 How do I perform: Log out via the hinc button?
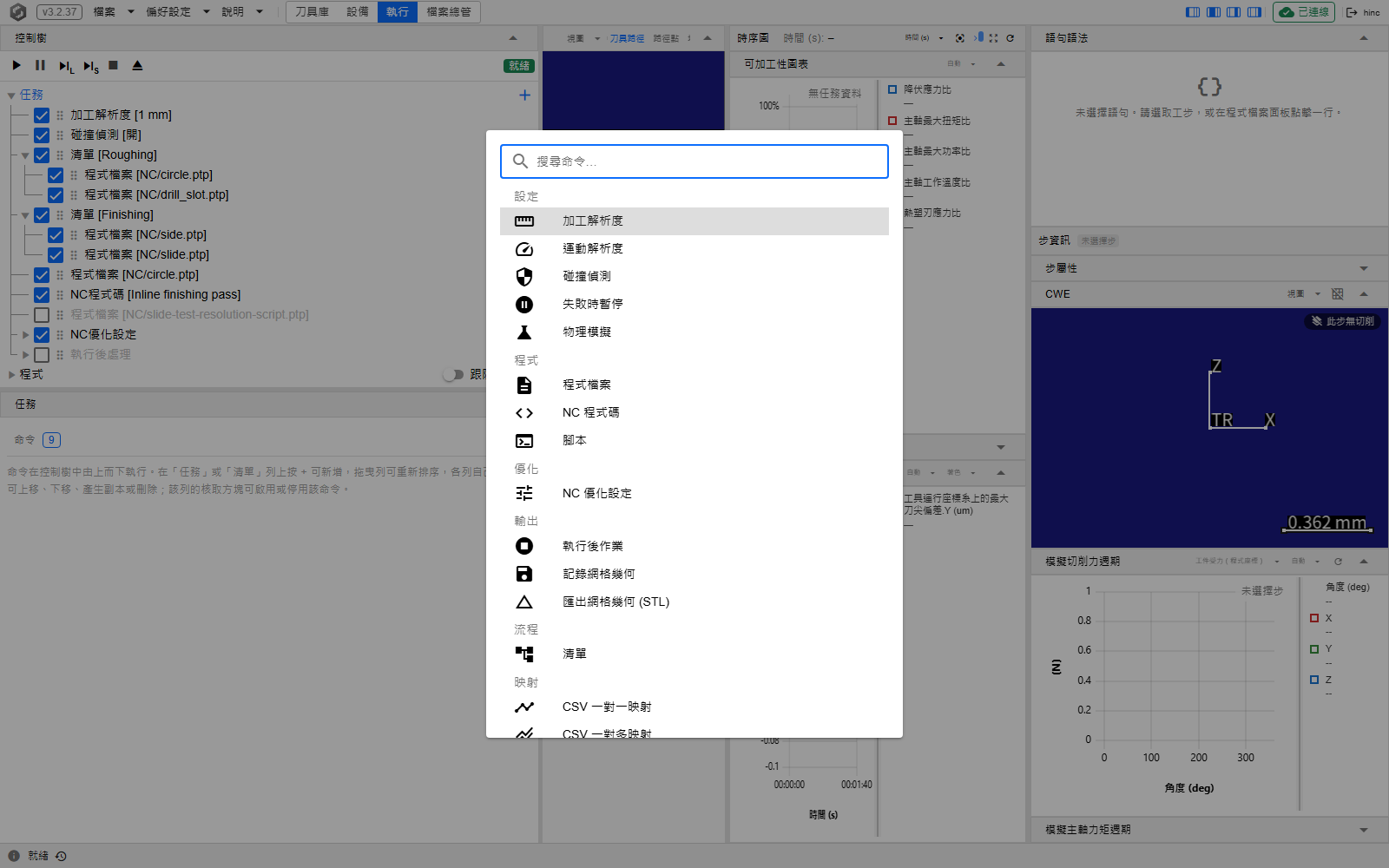coord(1363,12)
